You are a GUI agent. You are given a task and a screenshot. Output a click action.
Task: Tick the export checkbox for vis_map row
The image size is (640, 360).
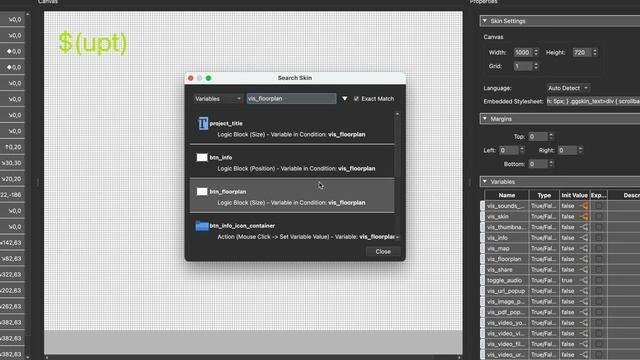[x=598, y=249]
